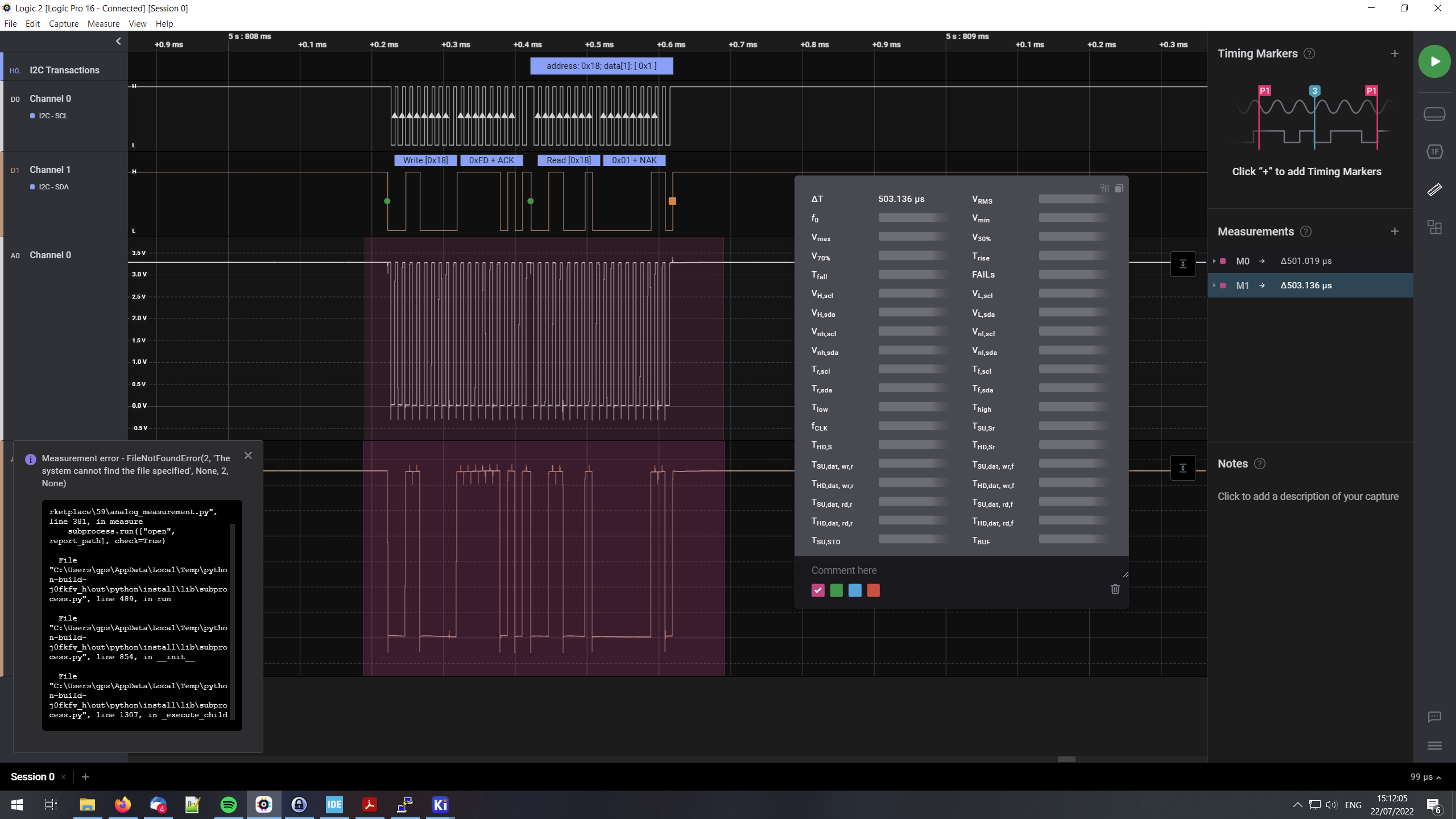The image size is (1456, 819).
Task: Open the hamburger main menu icon
Action: pos(1434,746)
